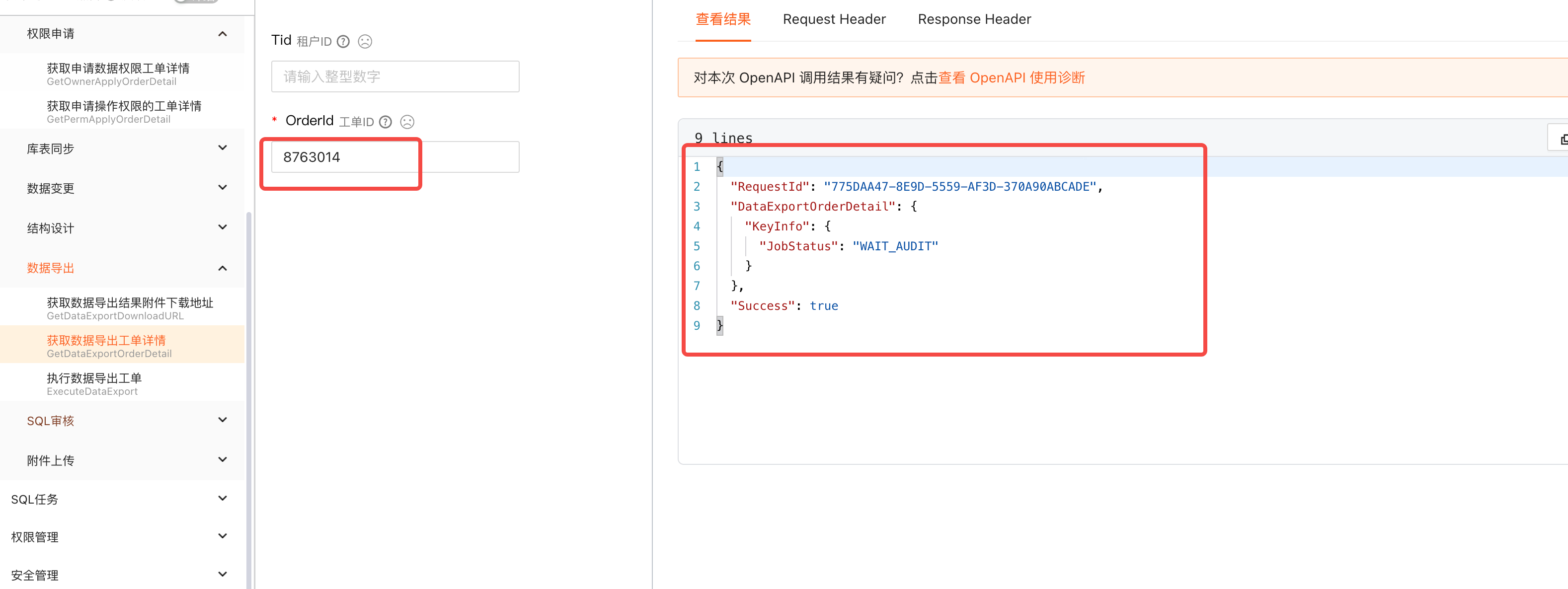The image size is (1568, 589).
Task: Click the sad-face feedback icon beside Tid
Action: click(x=365, y=41)
